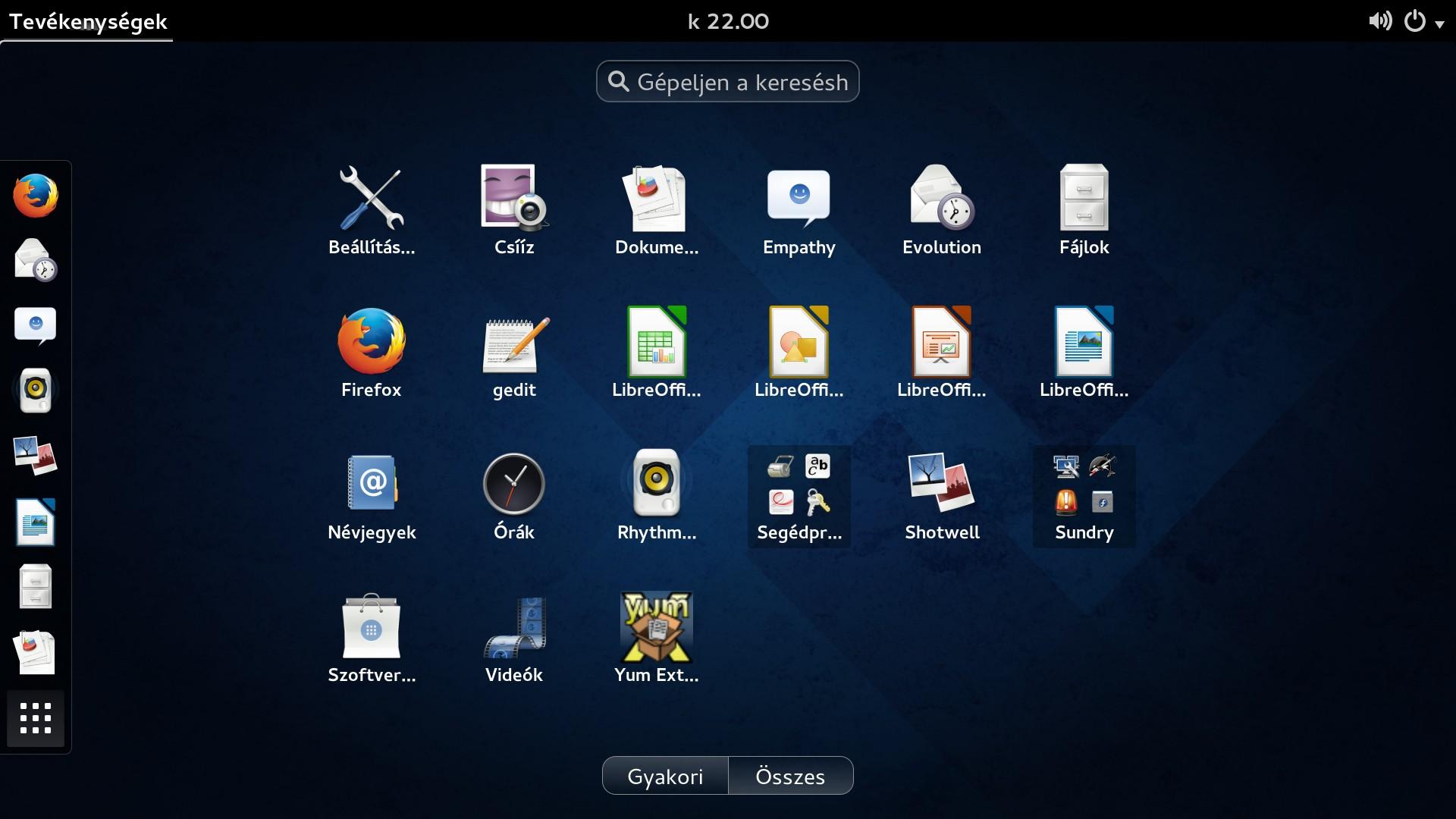The width and height of the screenshot is (1456, 819).
Task: Open the Dokume... app in the grid
Action: pyautogui.click(x=657, y=211)
